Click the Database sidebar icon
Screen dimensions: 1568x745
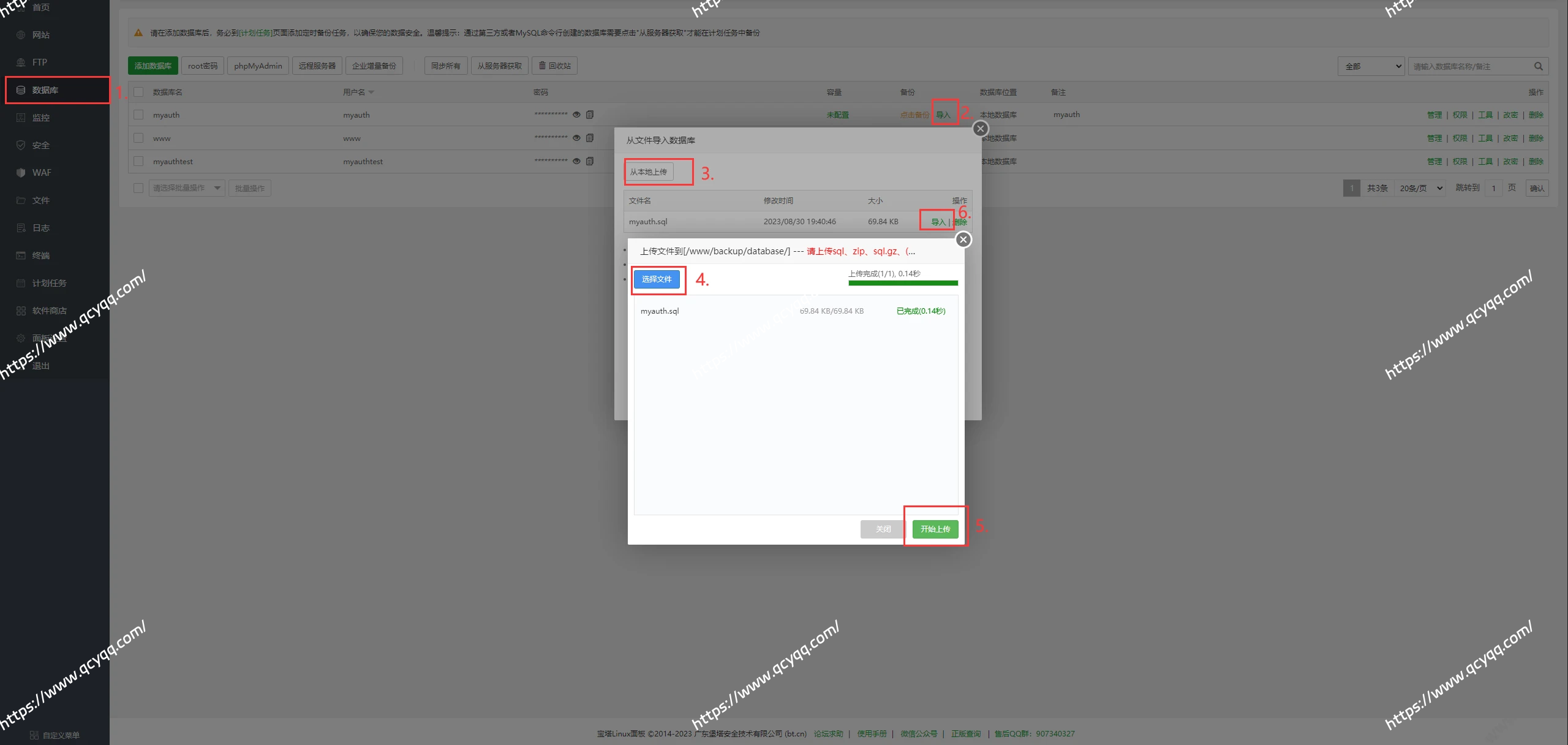(21, 90)
